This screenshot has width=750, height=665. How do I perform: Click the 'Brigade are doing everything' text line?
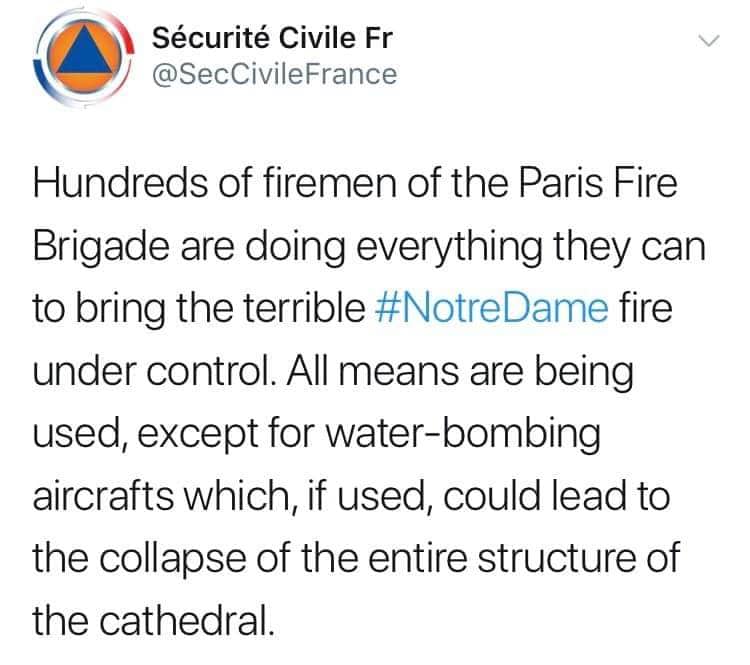287,248
